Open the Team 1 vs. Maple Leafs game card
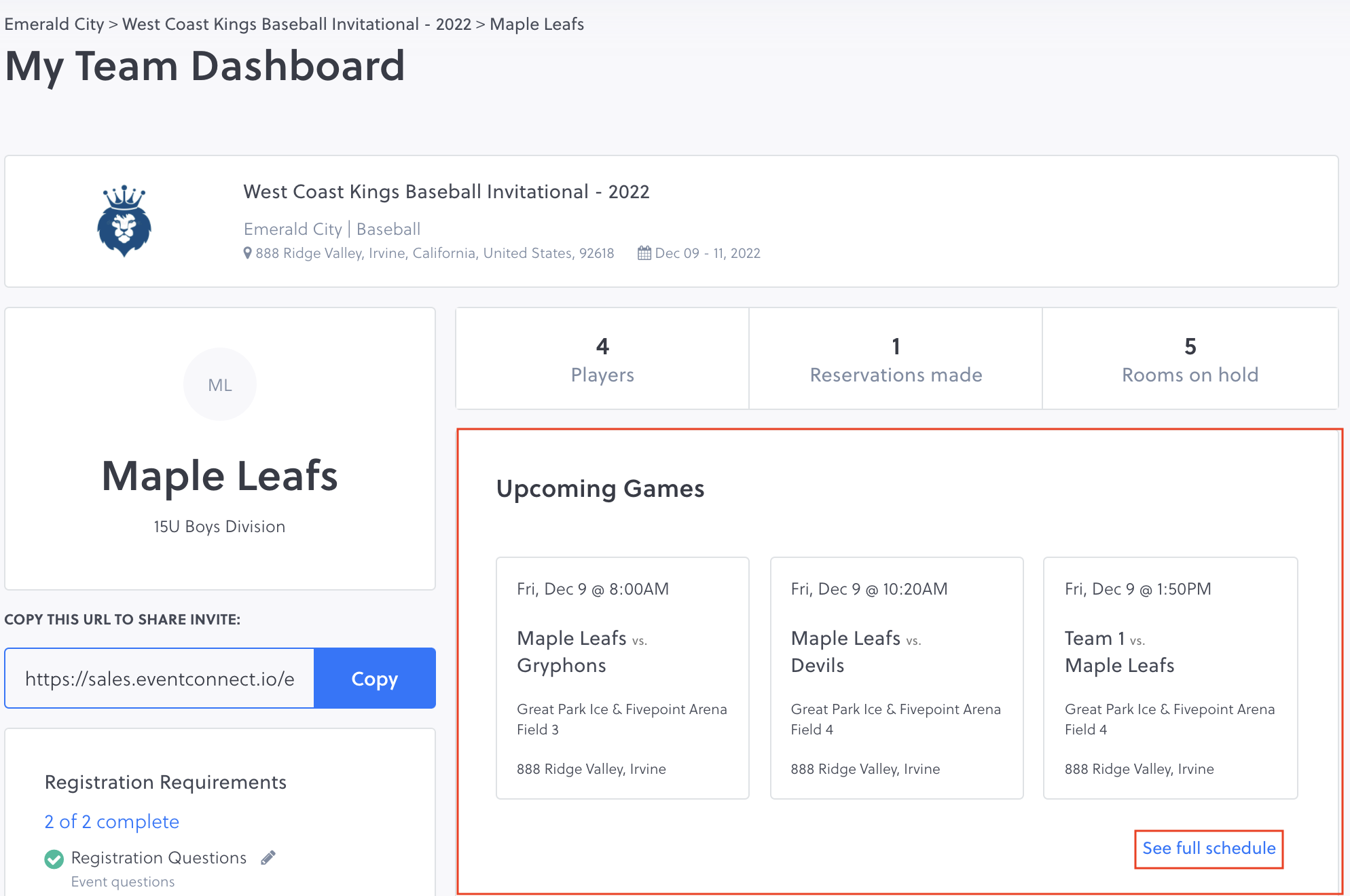The image size is (1350, 896). point(1170,677)
